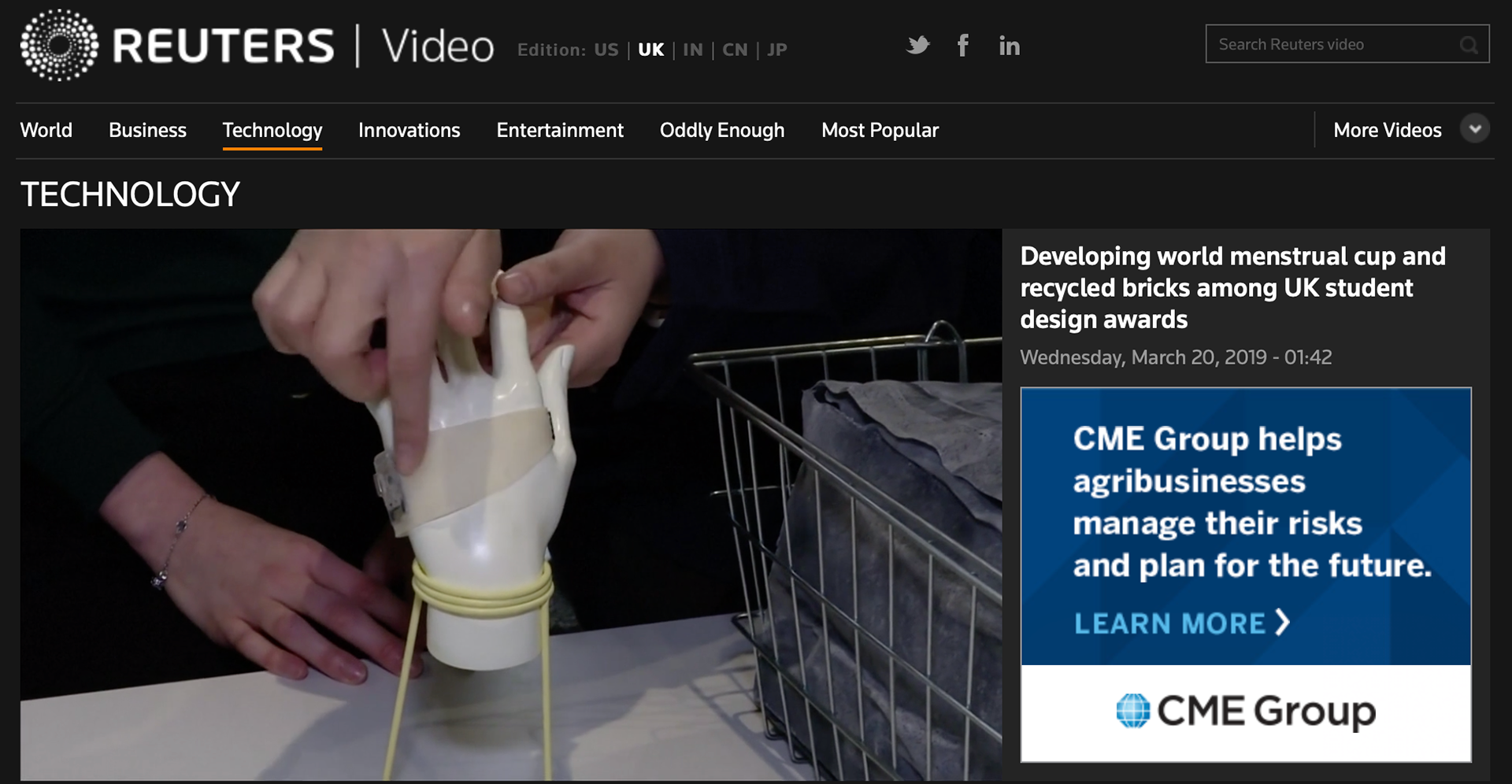Switch to the World tab
The height and width of the screenshot is (784, 1512).
click(x=46, y=130)
